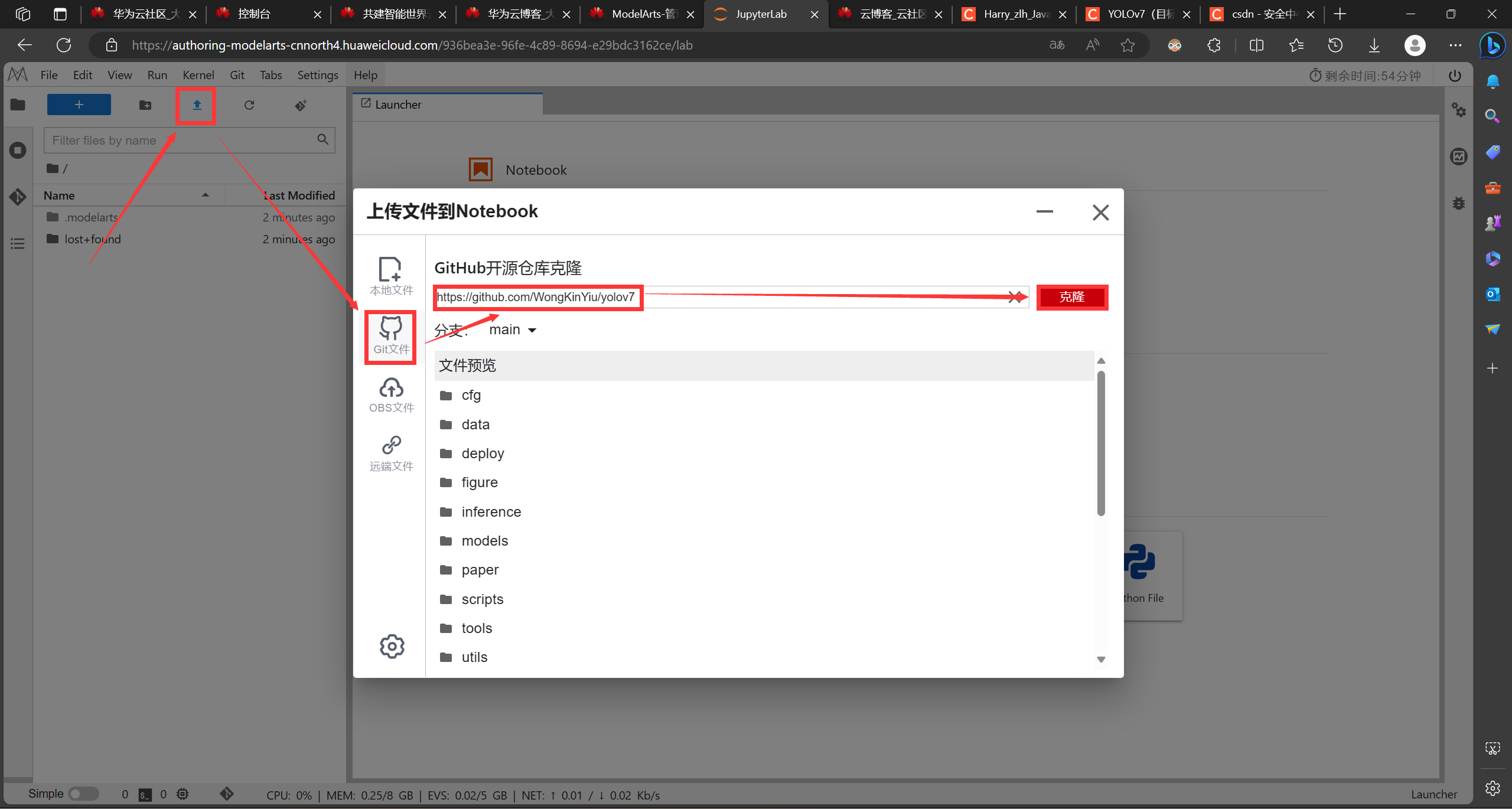Viewport: 1512px width, 809px height.
Task: Open the models folder in preview
Action: click(x=484, y=541)
